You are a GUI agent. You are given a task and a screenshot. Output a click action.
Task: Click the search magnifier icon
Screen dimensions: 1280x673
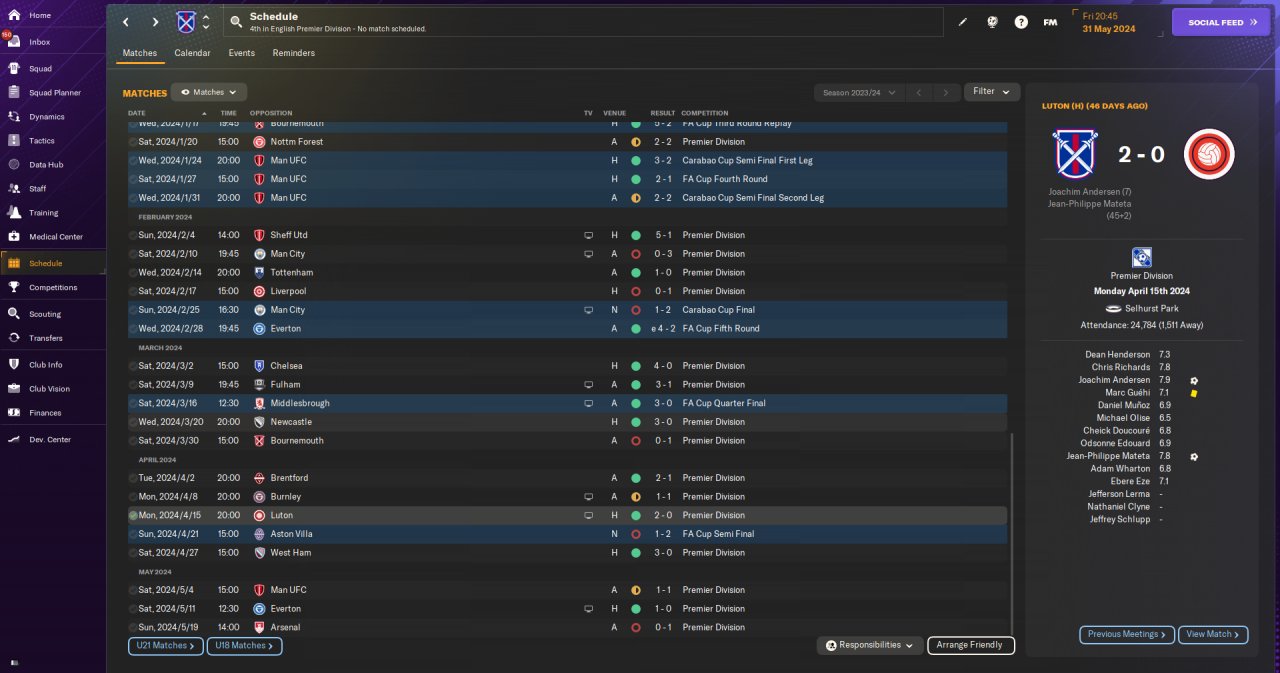click(235, 22)
